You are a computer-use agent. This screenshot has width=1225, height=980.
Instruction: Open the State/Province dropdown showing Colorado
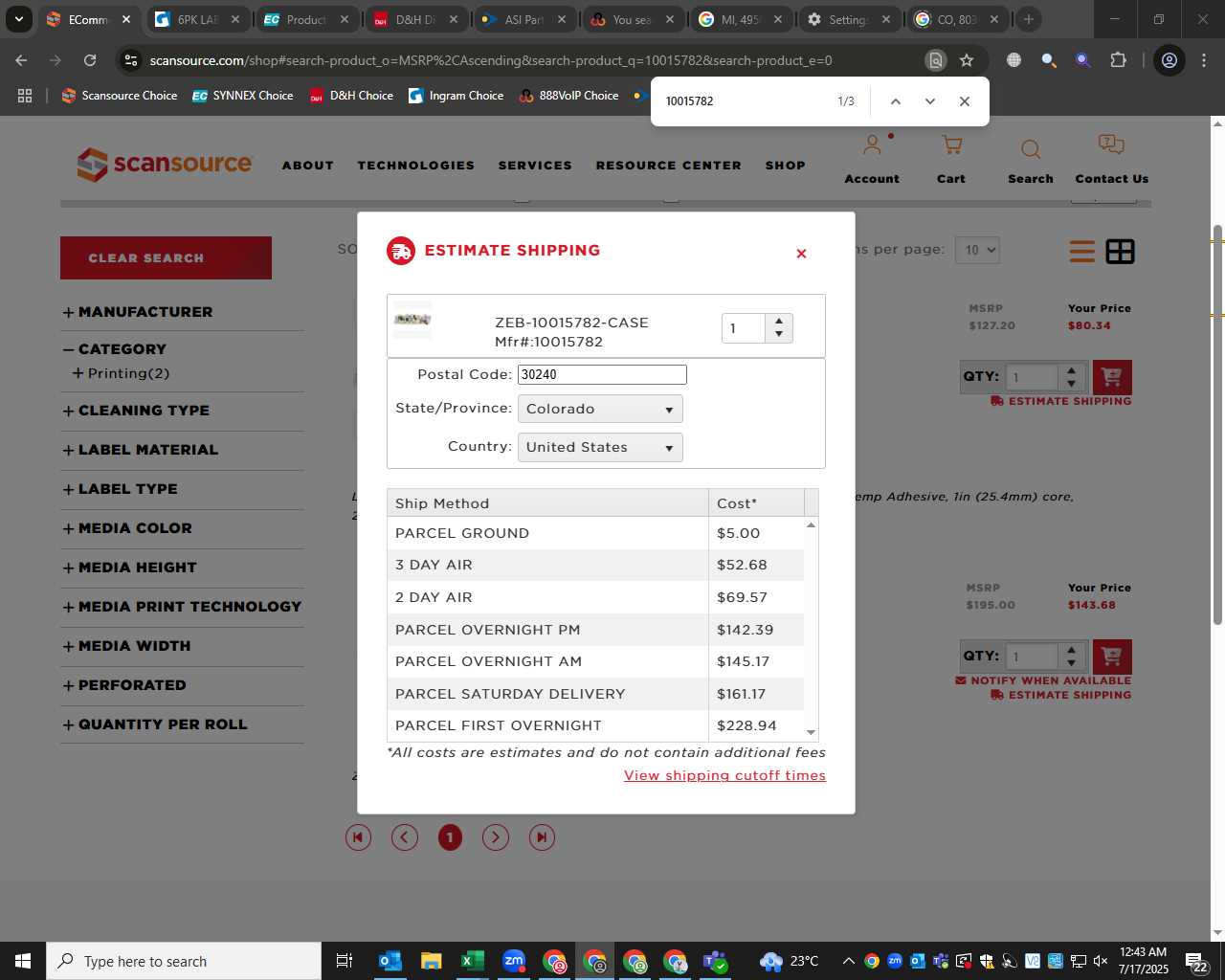pyautogui.click(x=600, y=409)
